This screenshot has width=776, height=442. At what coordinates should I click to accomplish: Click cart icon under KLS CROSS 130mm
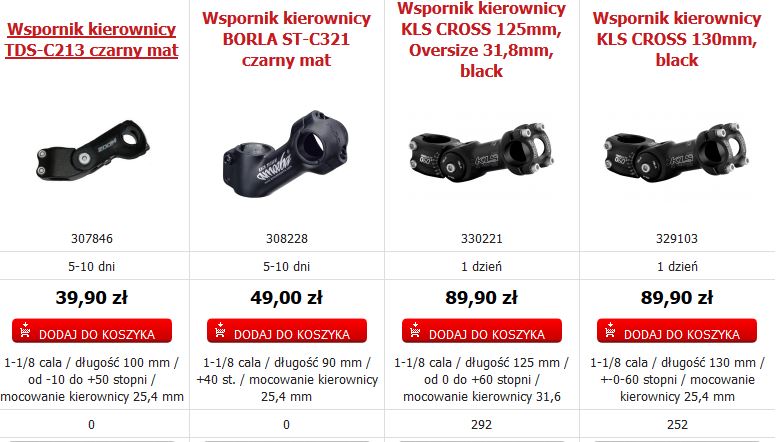[610, 331]
